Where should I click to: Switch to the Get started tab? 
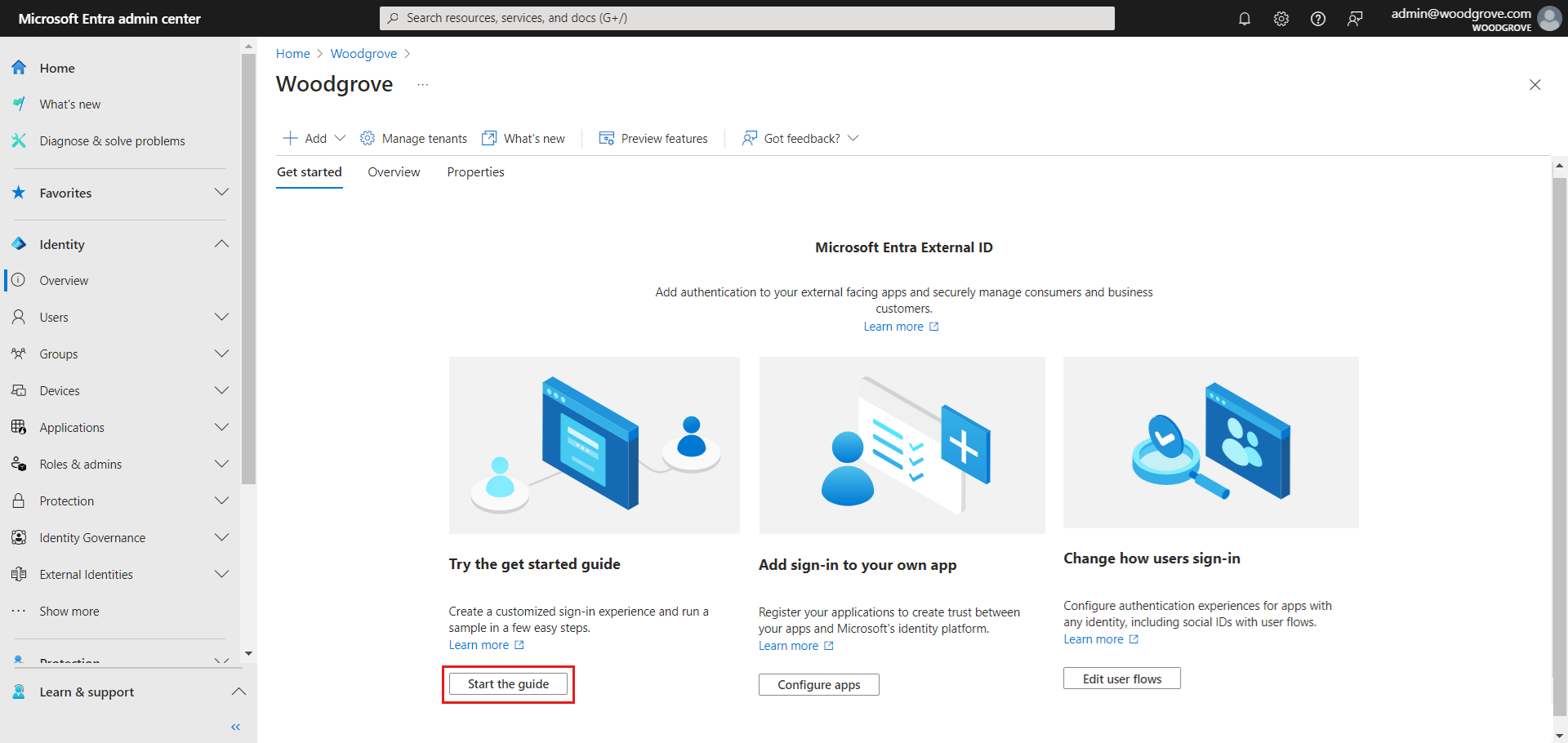(x=310, y=172)
